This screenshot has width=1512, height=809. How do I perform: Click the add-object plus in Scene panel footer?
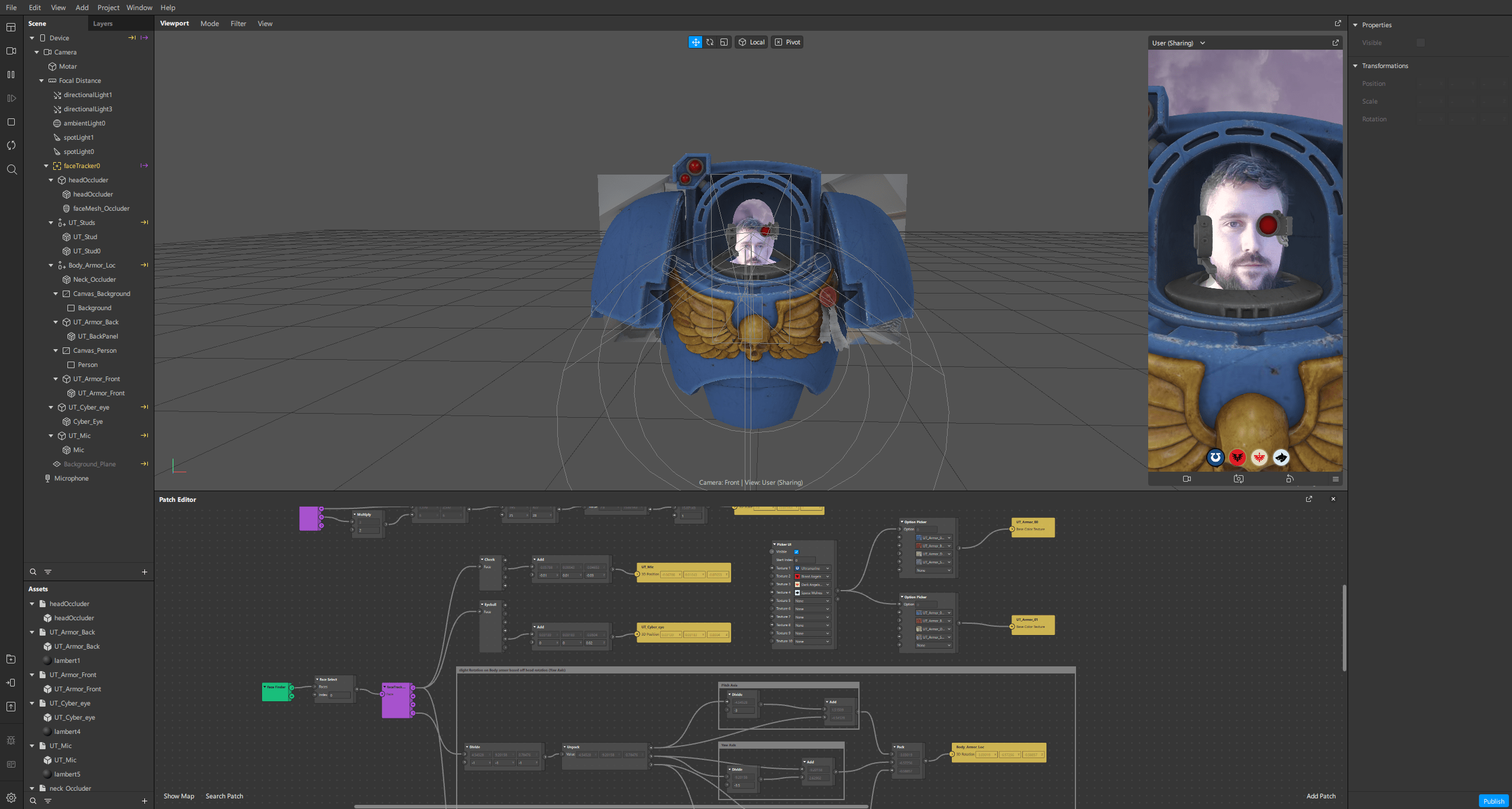pyautogui.click(x=144, y=572)
